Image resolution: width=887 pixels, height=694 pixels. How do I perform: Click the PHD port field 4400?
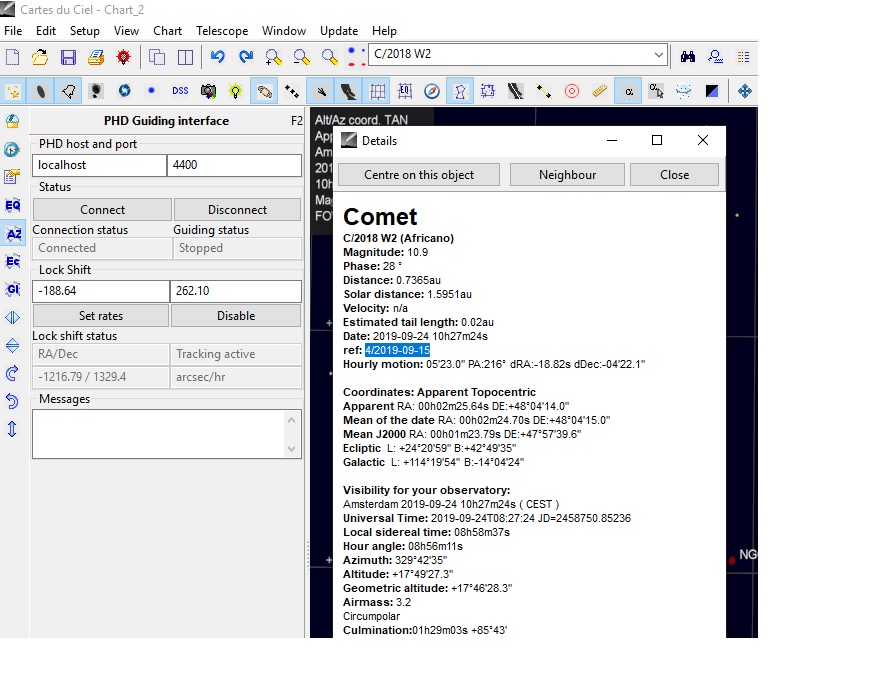(x=234, y=165)
